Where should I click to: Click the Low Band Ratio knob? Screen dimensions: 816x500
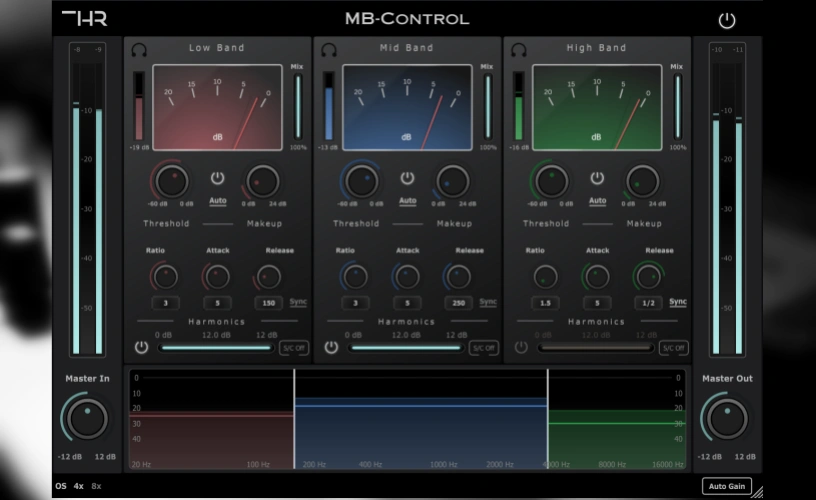pyautogui.click(x=165, y=277)
